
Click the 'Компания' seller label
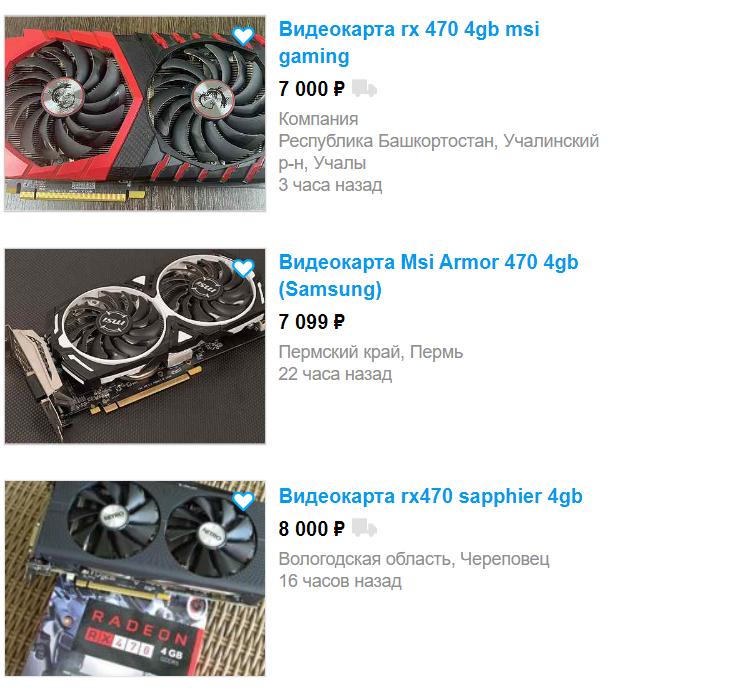coord(318,119)
